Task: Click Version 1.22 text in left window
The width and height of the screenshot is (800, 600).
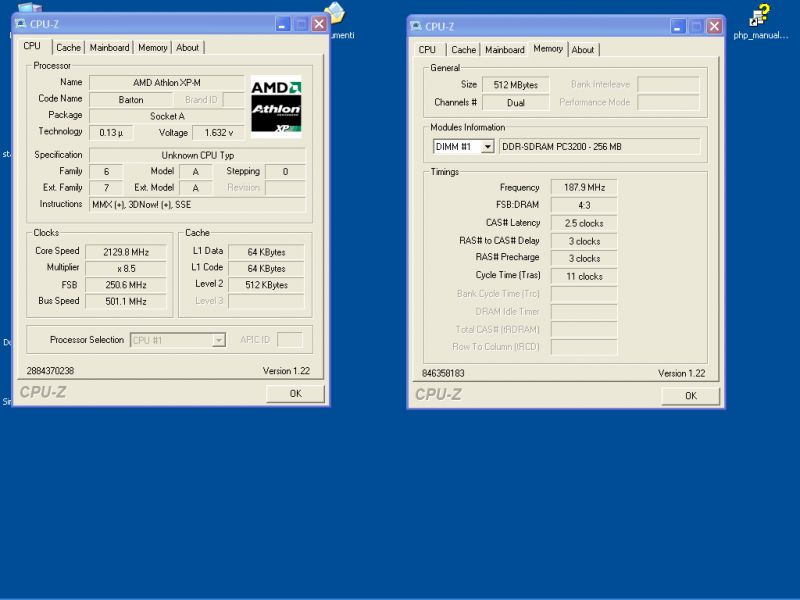Action: 286,371
